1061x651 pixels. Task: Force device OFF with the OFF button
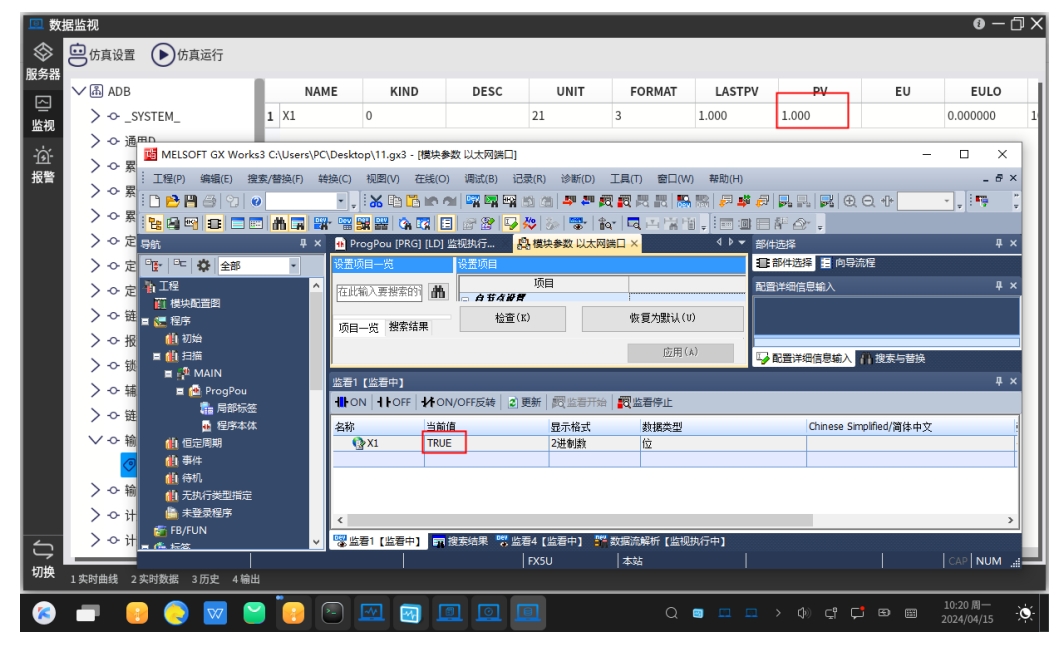[394, 402]
